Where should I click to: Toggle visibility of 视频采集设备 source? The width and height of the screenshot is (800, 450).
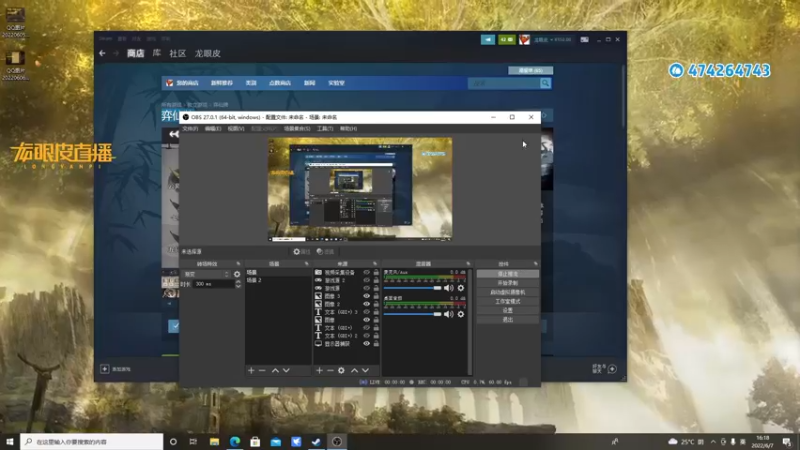[366, 272]
